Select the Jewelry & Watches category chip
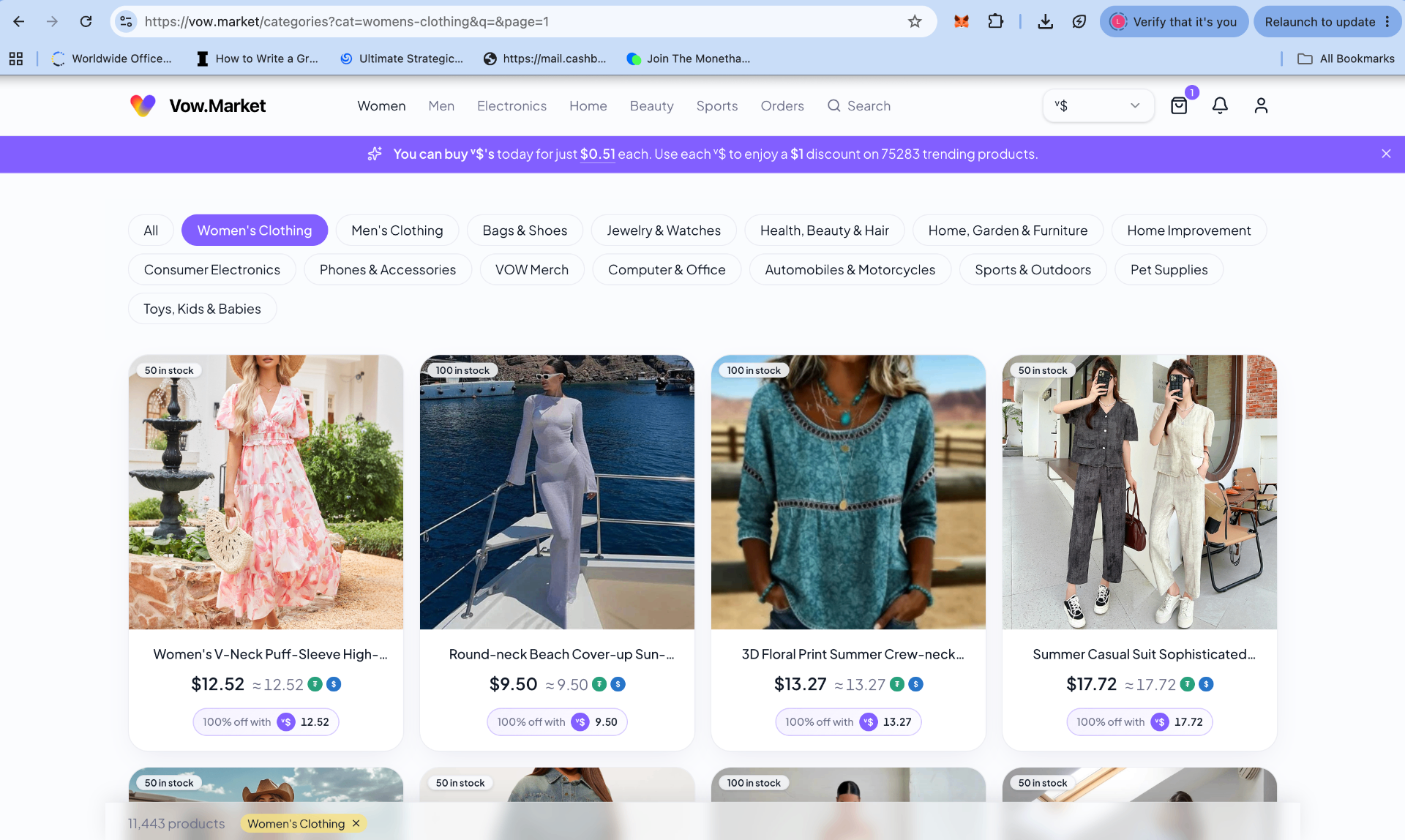 point(664,230)
